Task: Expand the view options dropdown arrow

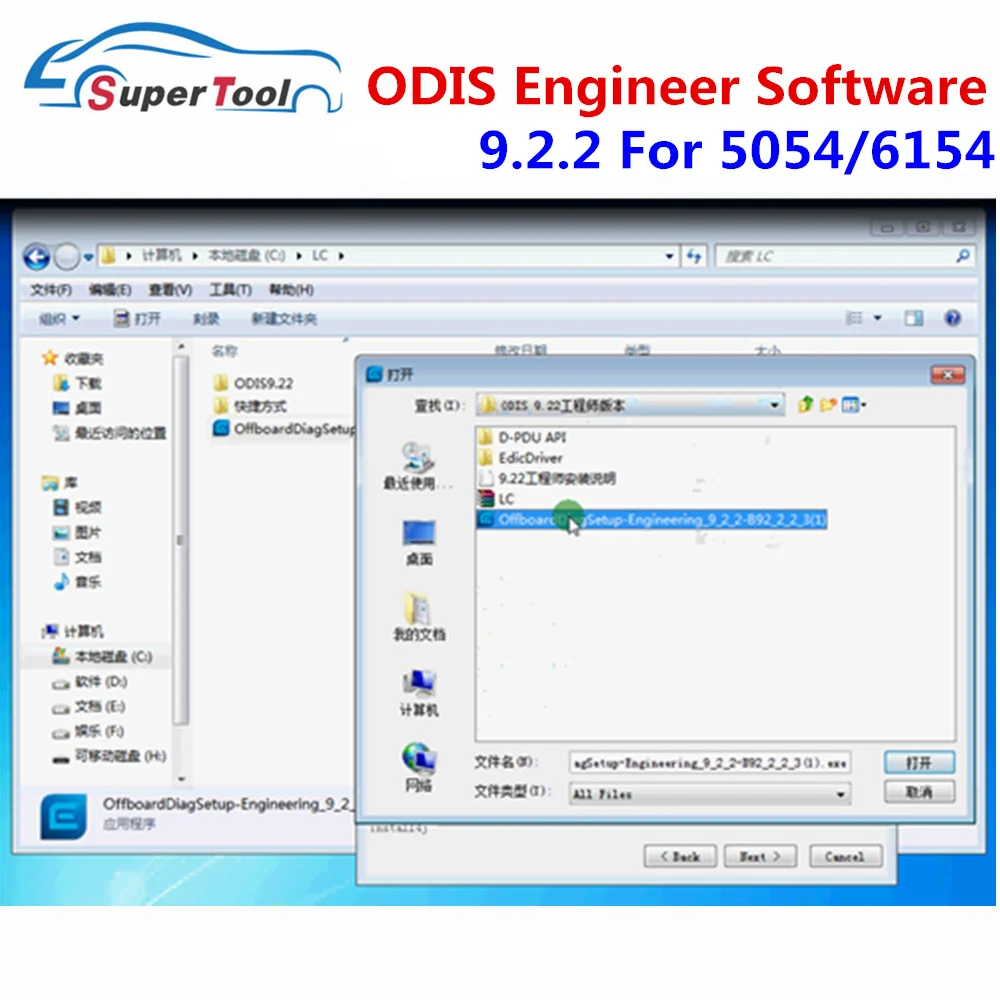Action: (x=878, y=318)
